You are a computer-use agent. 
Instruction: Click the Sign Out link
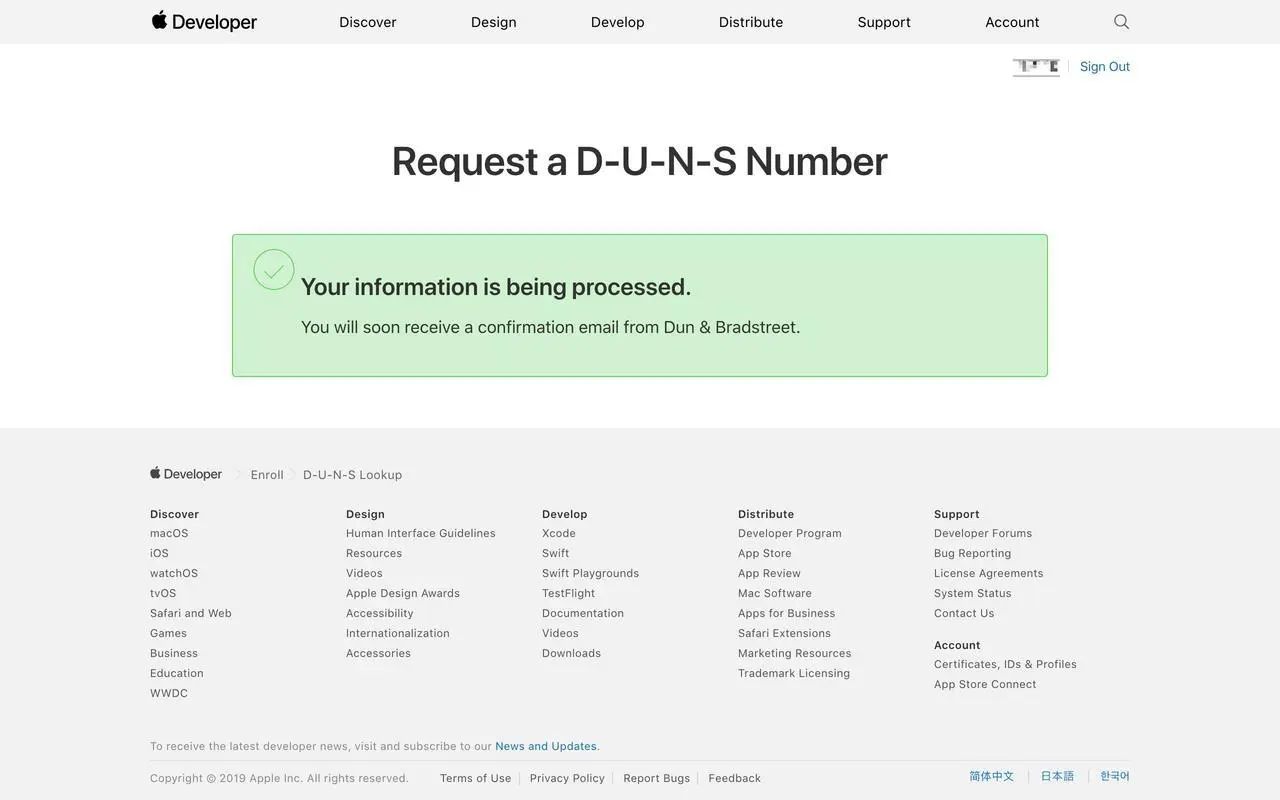[1105, 66]
